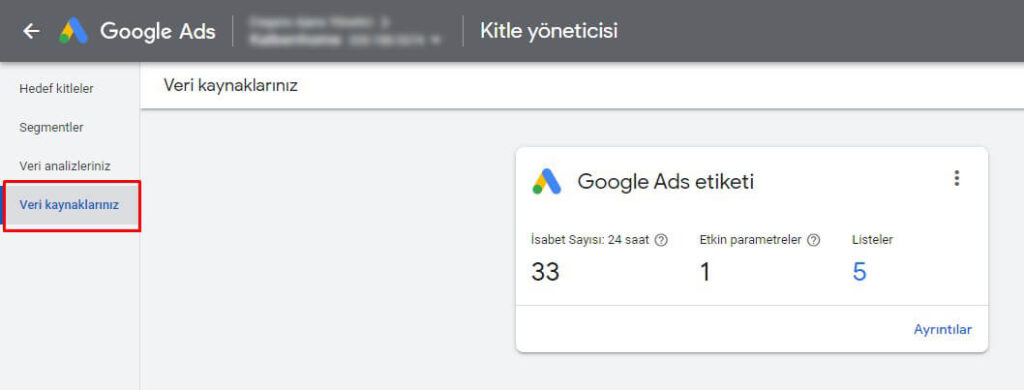Screen dimensions: 1024x390
Task: Click the hit count value 33
Action: coord(545,272)
